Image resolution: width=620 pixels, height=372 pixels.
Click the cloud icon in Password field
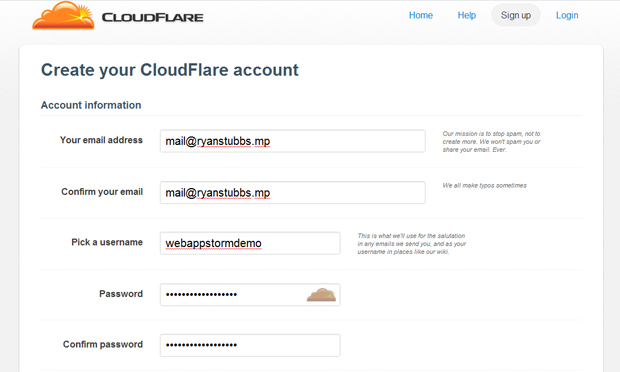[321, 295]
